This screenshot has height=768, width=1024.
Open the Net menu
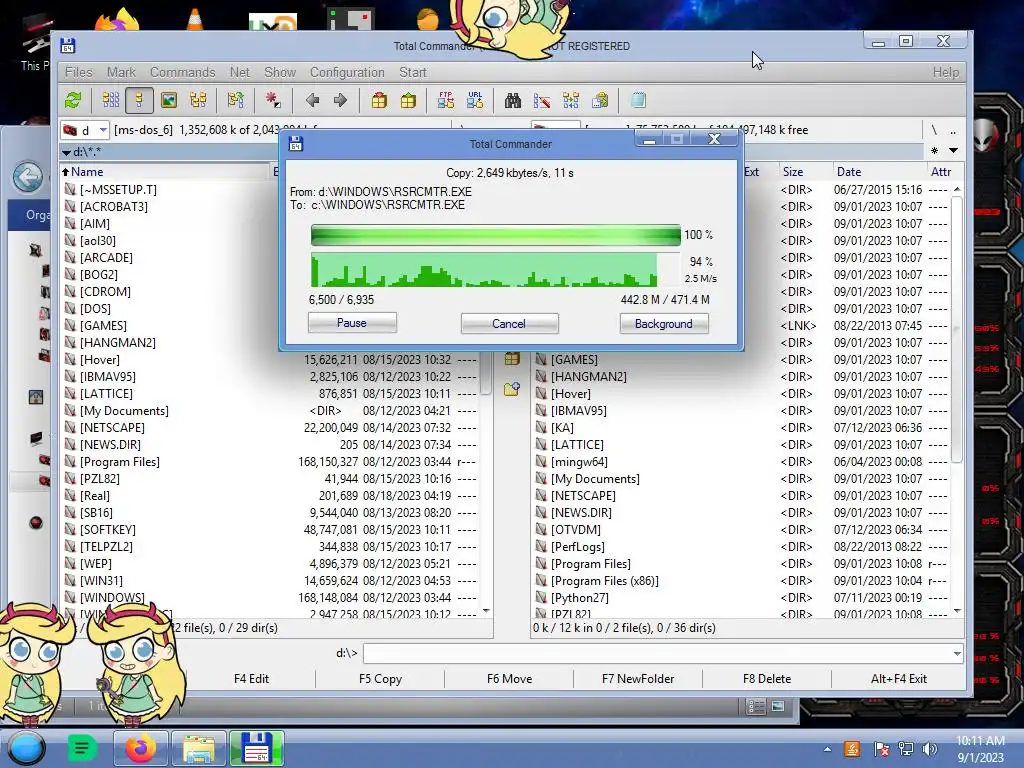[239, 72]
